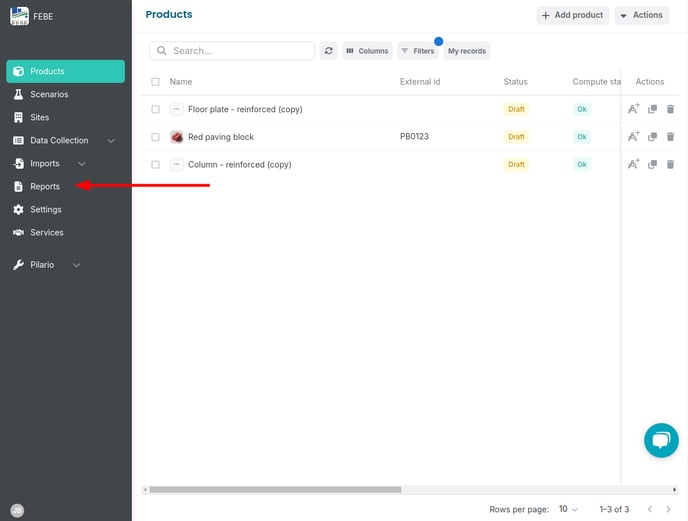
Task: Click the Pilario wrench icon
Action: [x=18, y=265]
